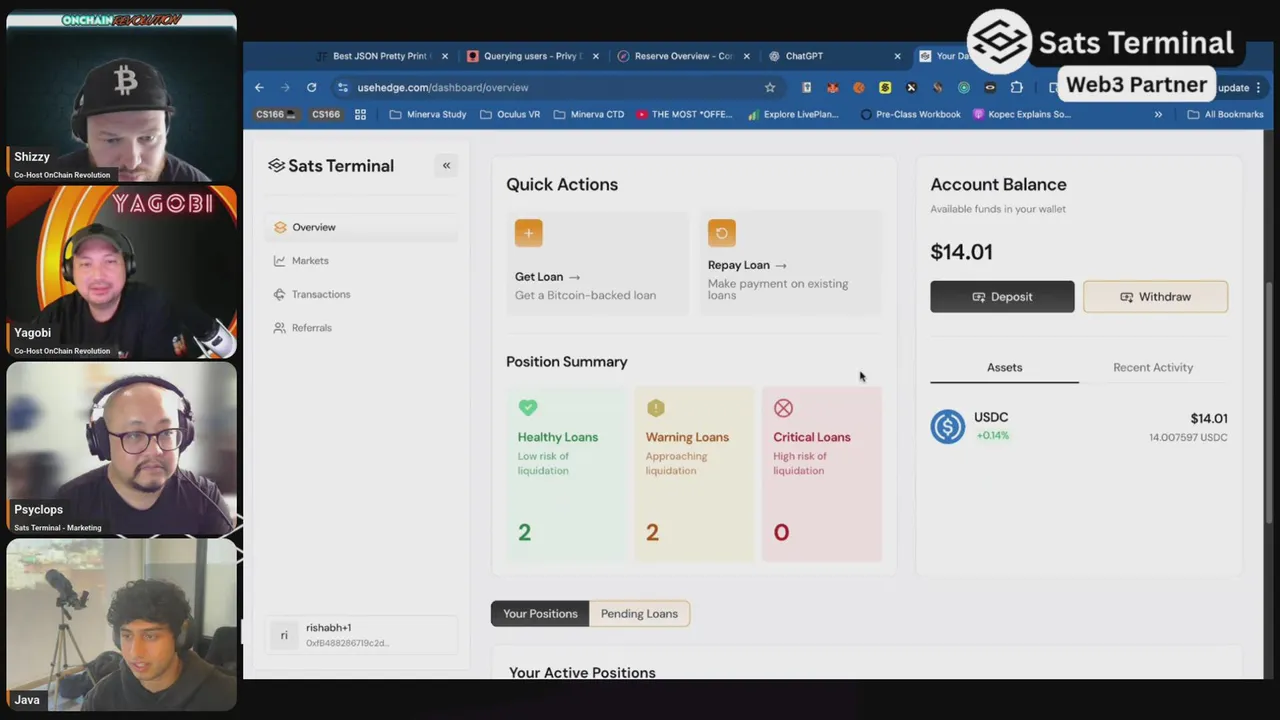1280x720 pixels.
Task: Collapse the Sats Terminal sidebar
Action: coord(446,166)
